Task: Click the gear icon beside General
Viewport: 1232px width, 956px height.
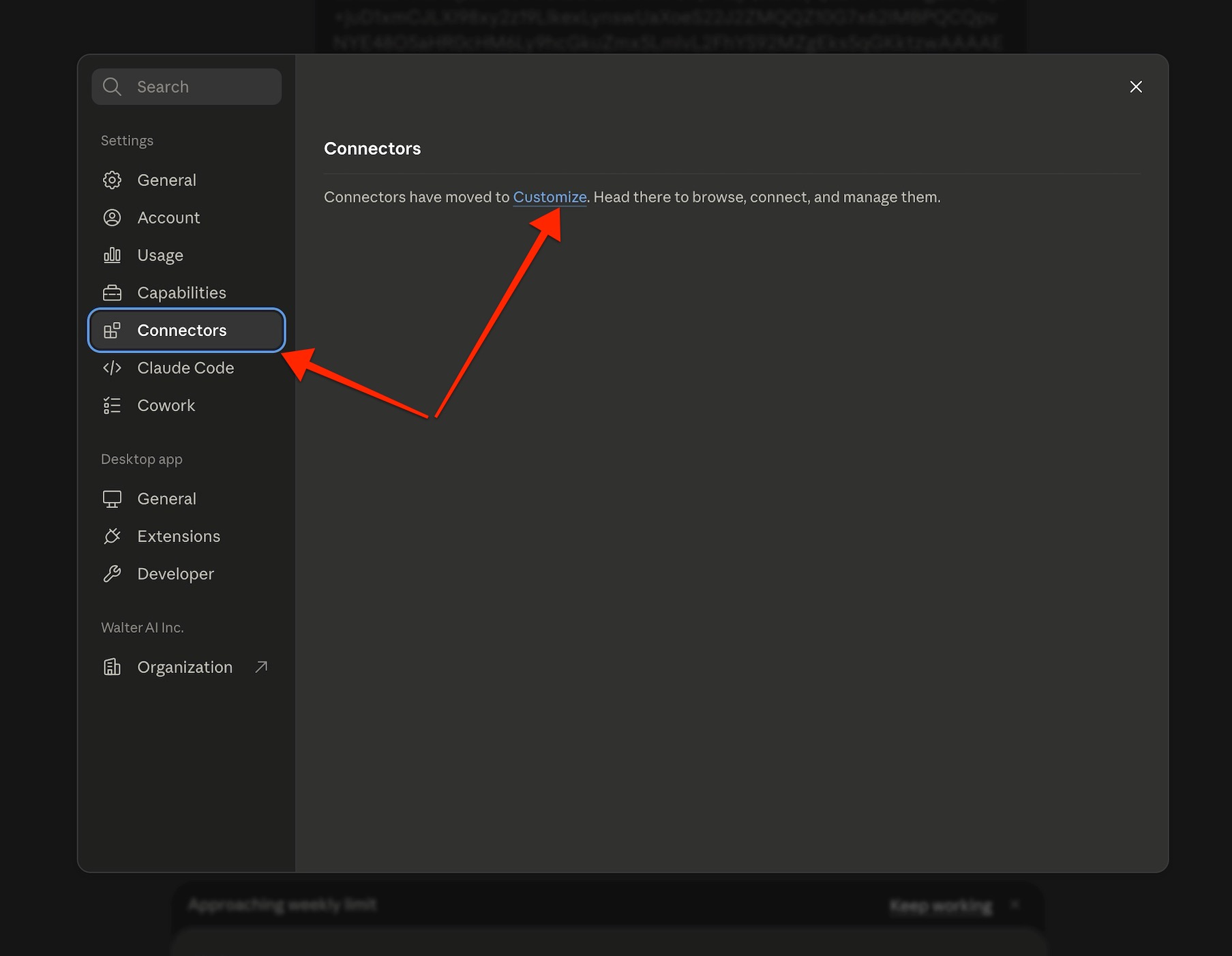Action: pos(112,180)
